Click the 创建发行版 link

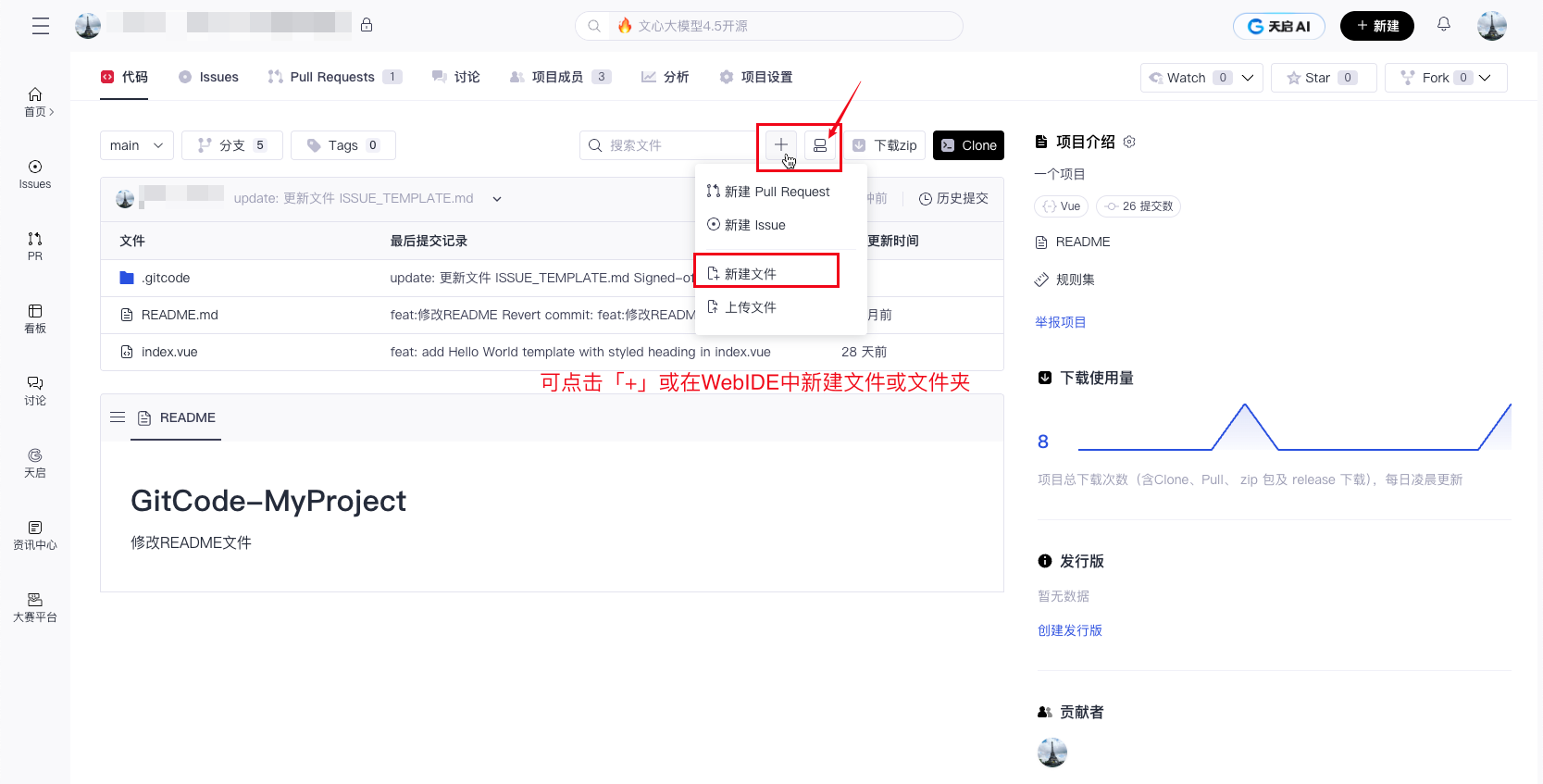(x=1069, y=630)
